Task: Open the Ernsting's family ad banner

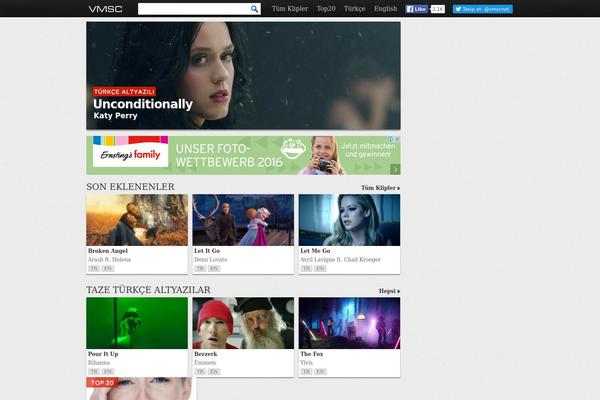Action: 243,155
